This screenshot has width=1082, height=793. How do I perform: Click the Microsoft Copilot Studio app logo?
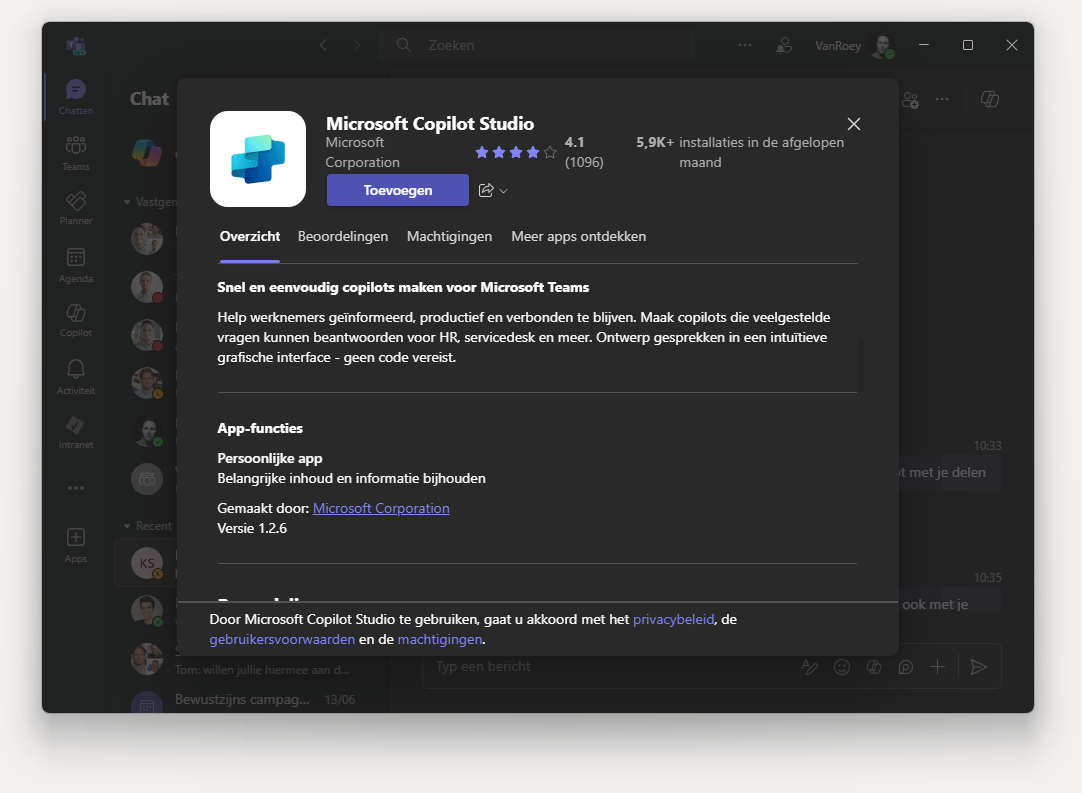tap(258, 159)
